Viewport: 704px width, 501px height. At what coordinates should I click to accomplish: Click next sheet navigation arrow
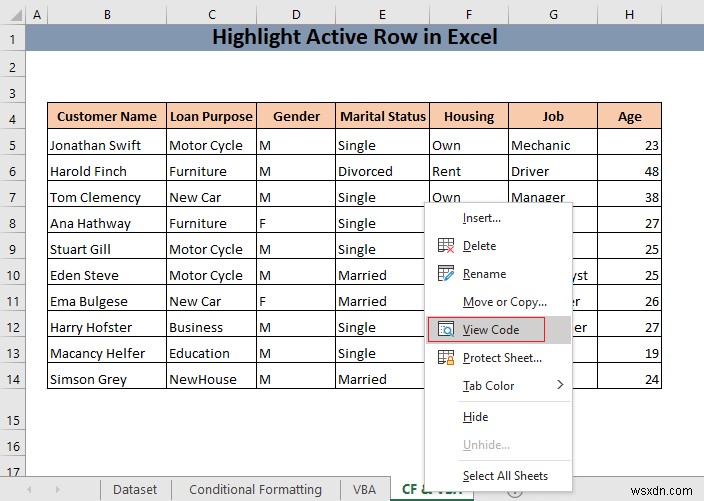(57, 489)
